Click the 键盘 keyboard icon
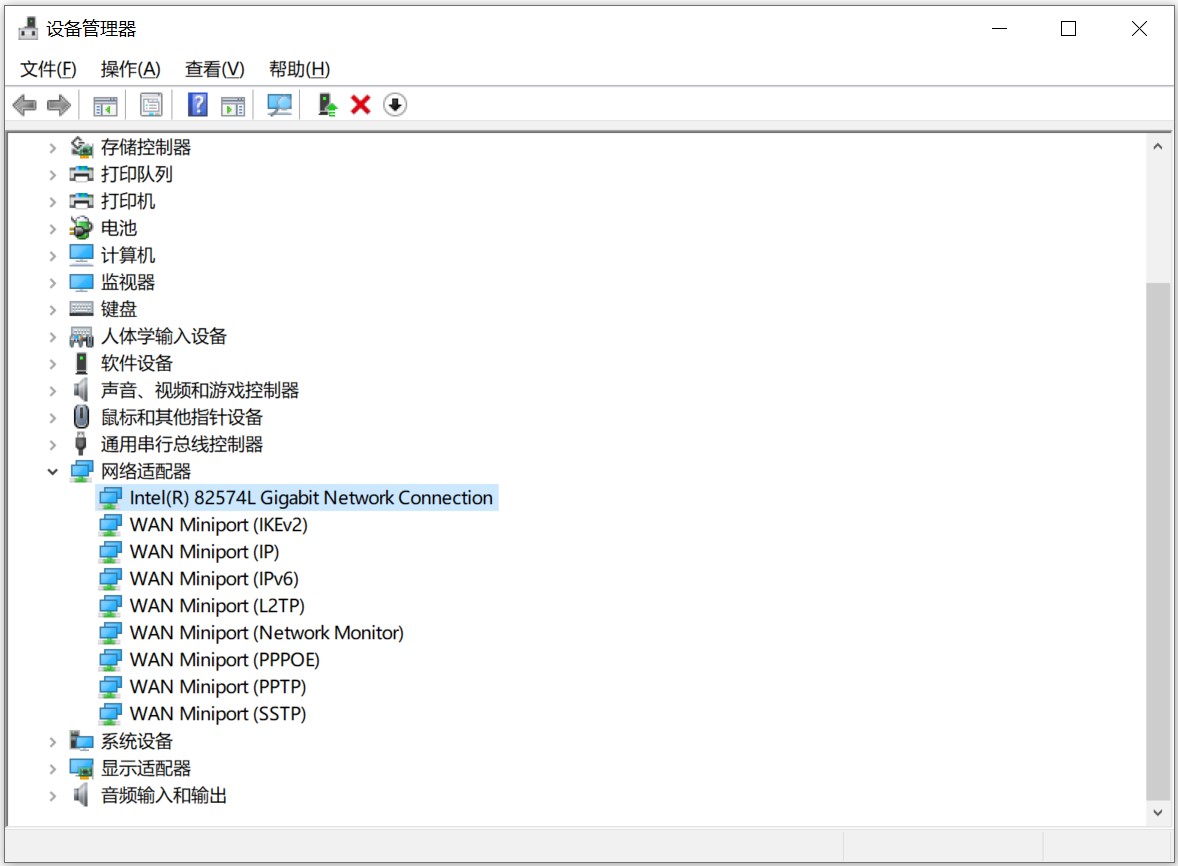 81,309
